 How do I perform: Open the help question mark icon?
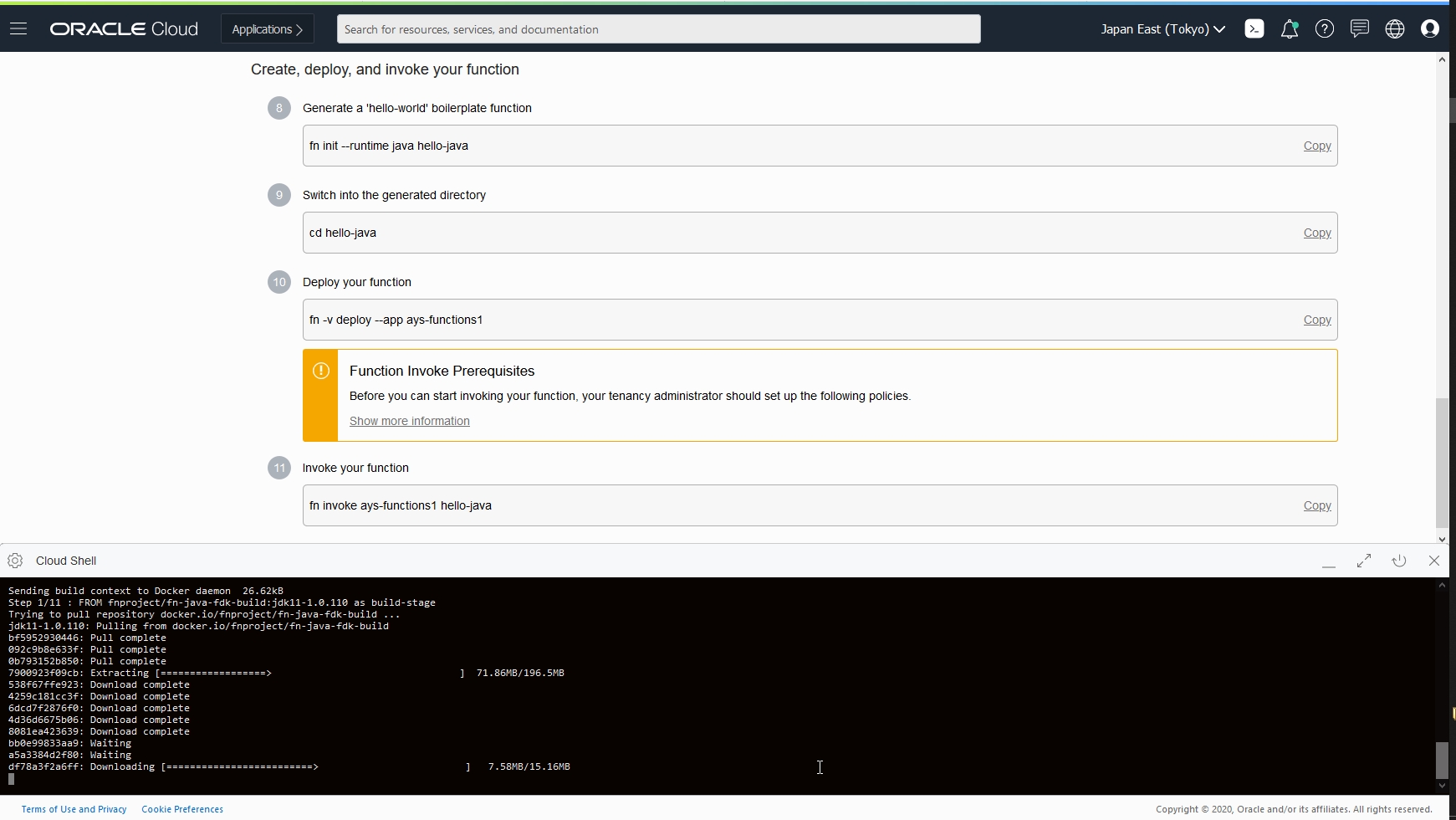pyautogui.click(x=1325, y=29)
